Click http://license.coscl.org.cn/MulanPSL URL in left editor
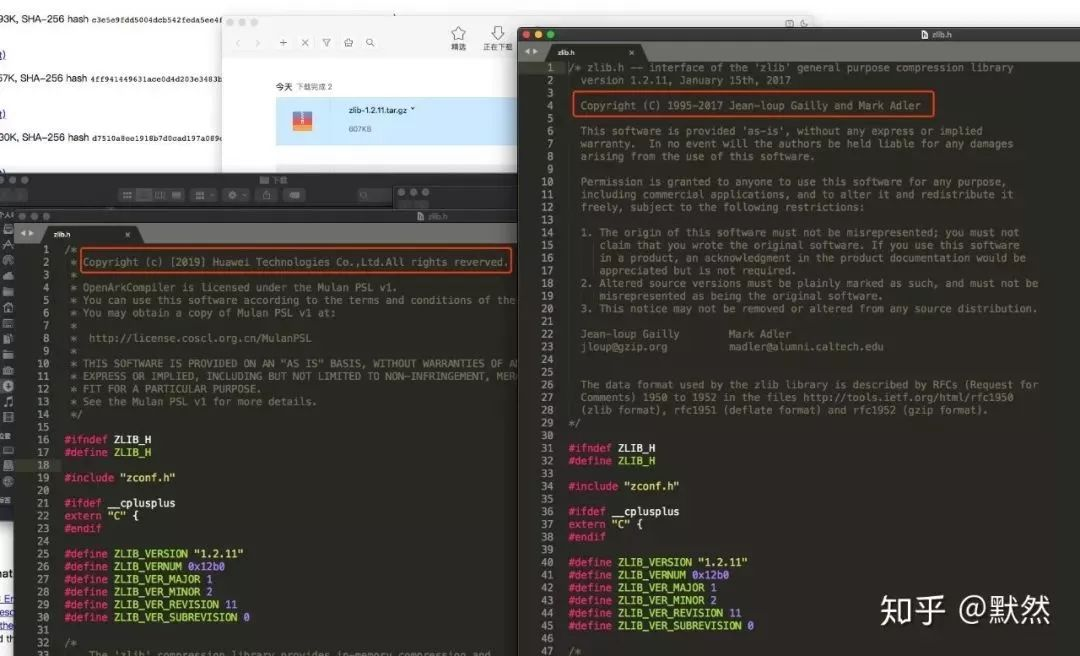Viewport: 1080px width, 656px height. (200, 338)
